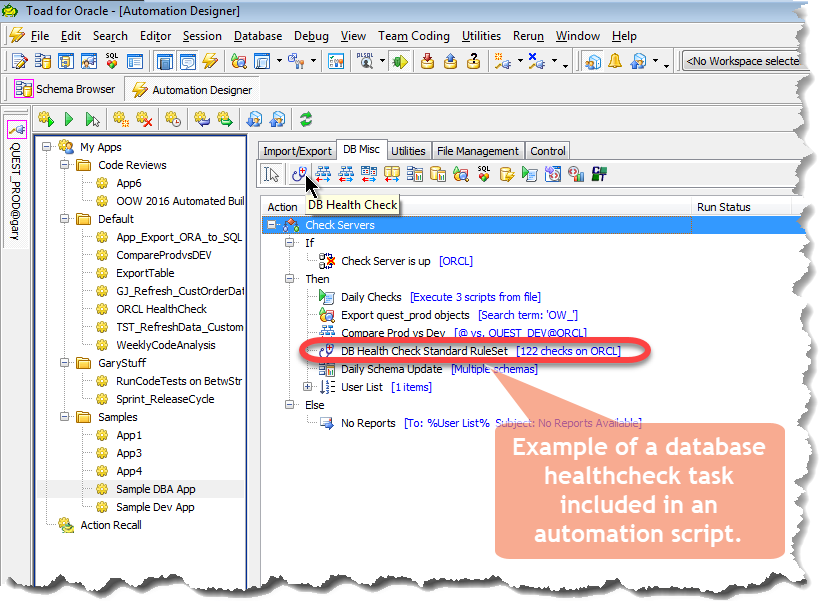Collapse the Default folder
The image size is (820, 601).
tap(64, 219)
